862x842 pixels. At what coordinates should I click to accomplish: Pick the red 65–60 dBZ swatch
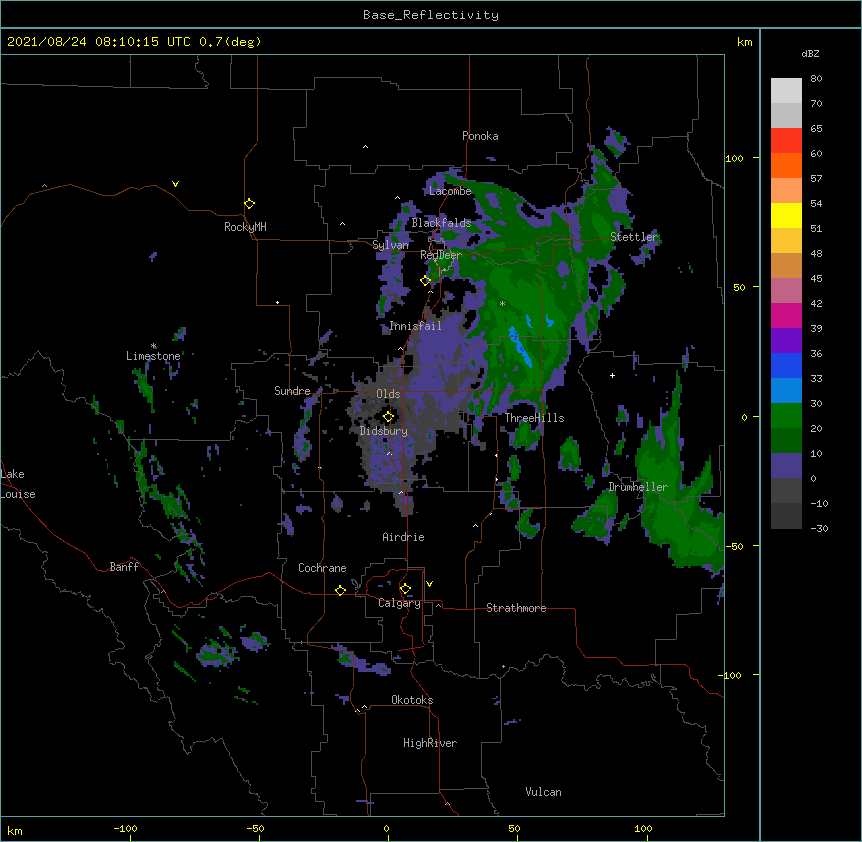(x=786, y=141)
